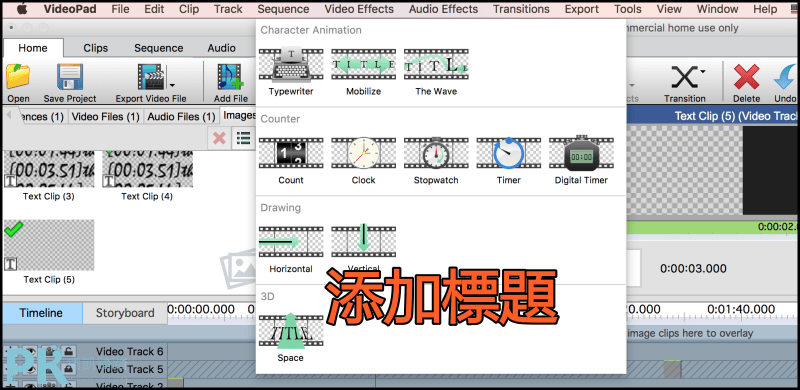The width and height of the screenshot is (800, 390).
Task: Toggle the lock on Video Track 5
Action: point(68,369)
